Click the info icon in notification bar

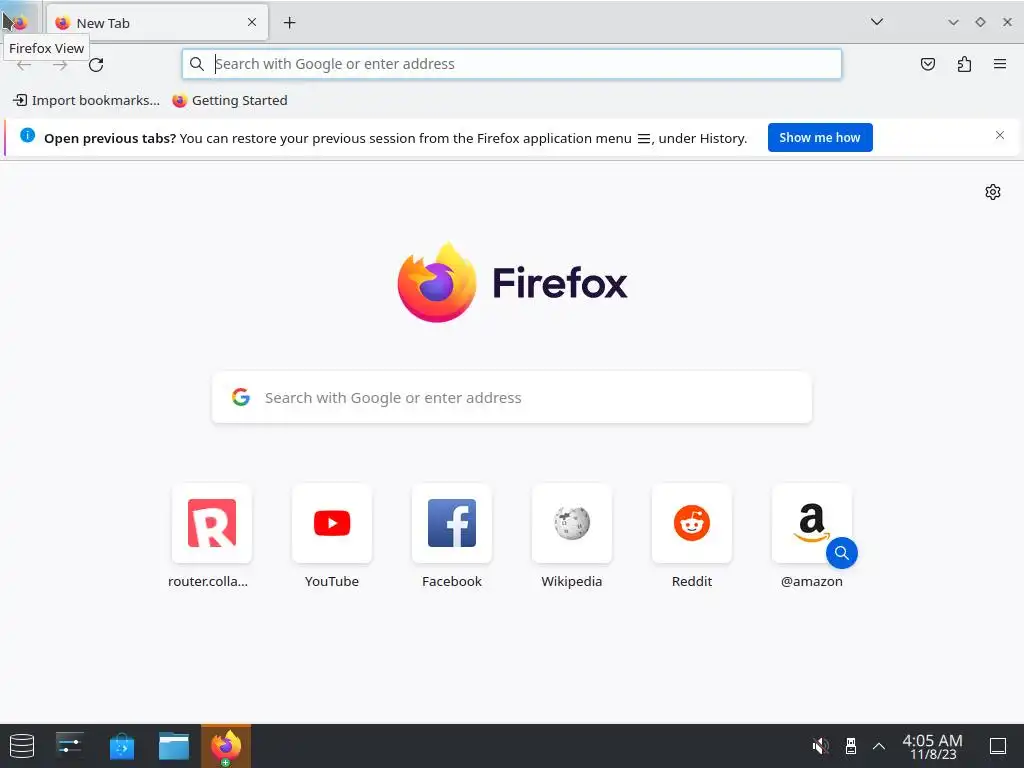(27, 135)
